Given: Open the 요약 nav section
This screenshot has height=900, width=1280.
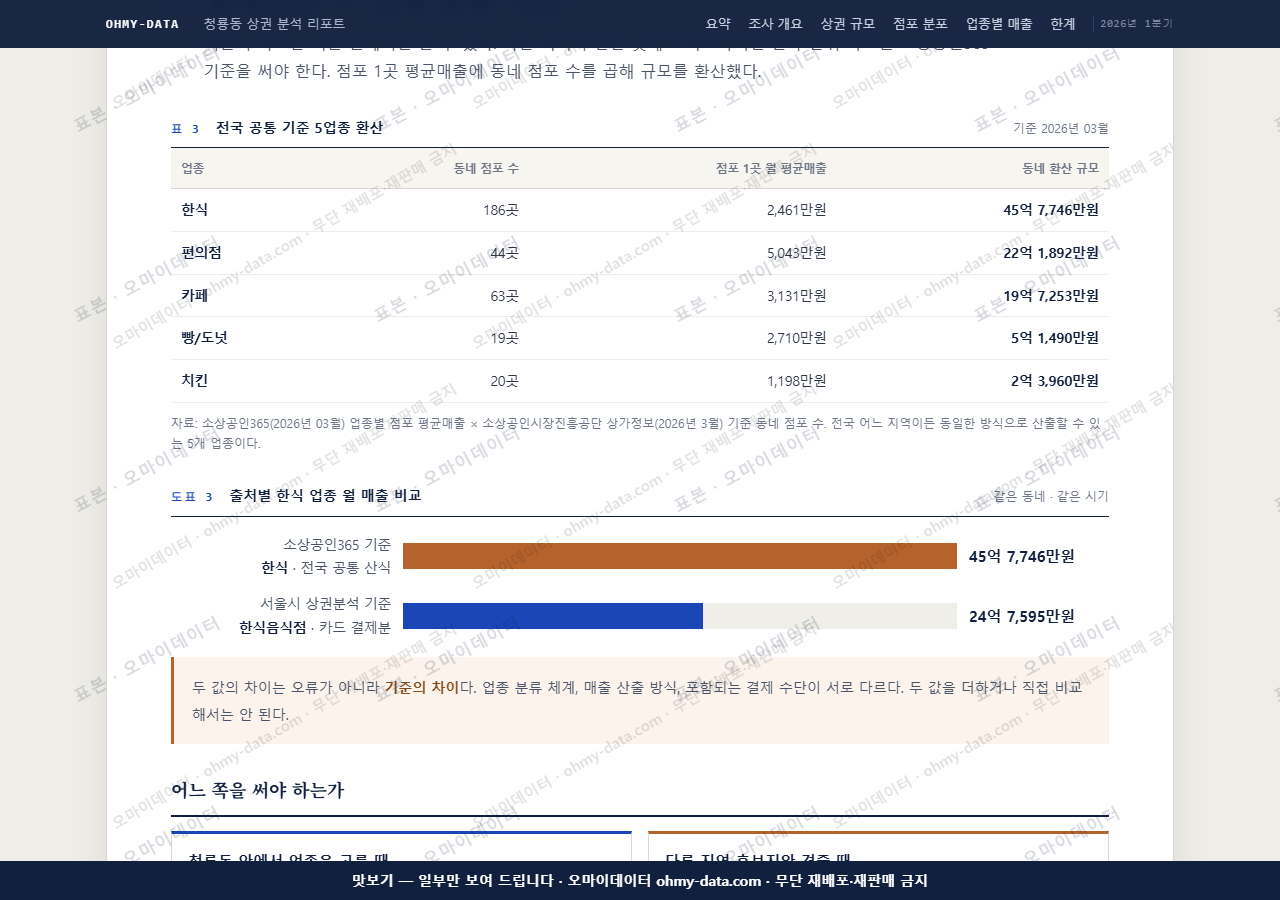Looking at the screenshot, I should [718, 24].
